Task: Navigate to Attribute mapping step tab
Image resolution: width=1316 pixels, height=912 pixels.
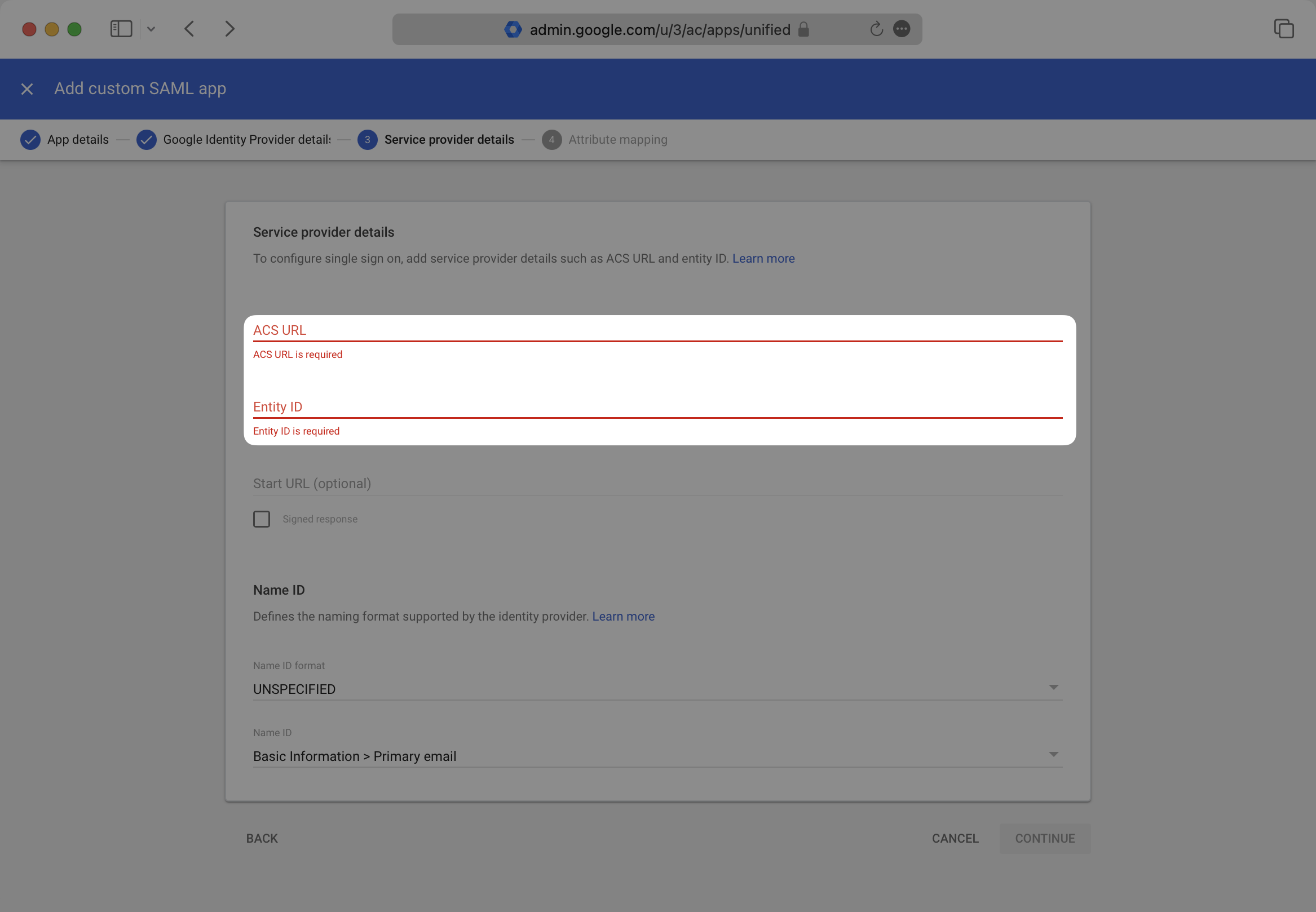Action: (617, 139)
